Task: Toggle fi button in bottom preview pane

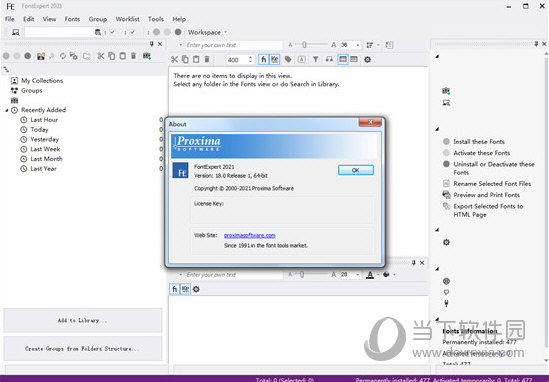Action: coord(174,289)
